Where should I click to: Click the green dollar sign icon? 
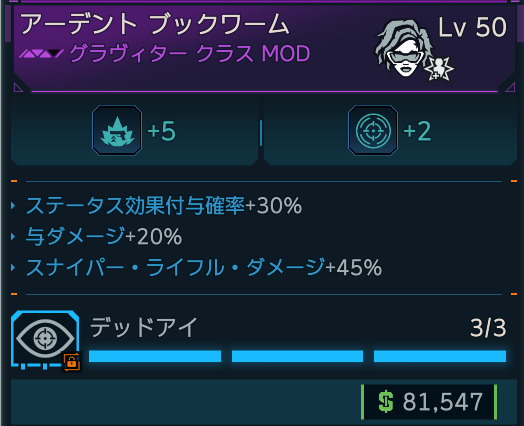pos(386,402)
